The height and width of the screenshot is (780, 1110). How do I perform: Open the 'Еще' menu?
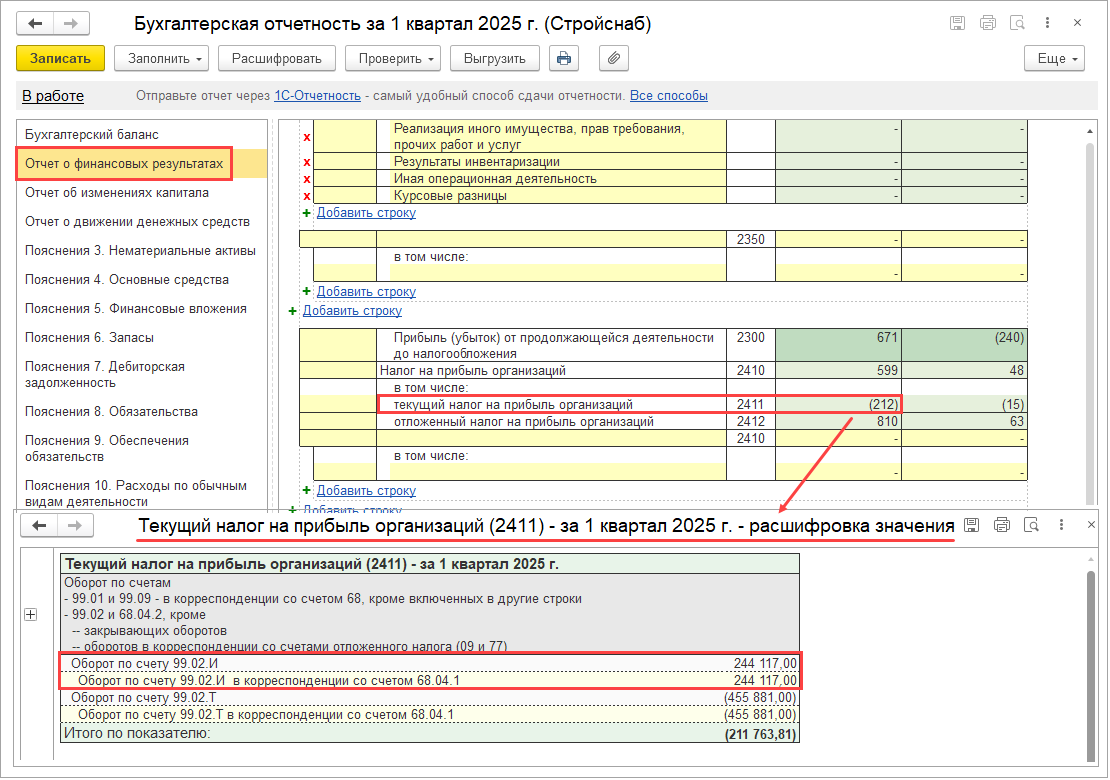[x=1054, y=59]
